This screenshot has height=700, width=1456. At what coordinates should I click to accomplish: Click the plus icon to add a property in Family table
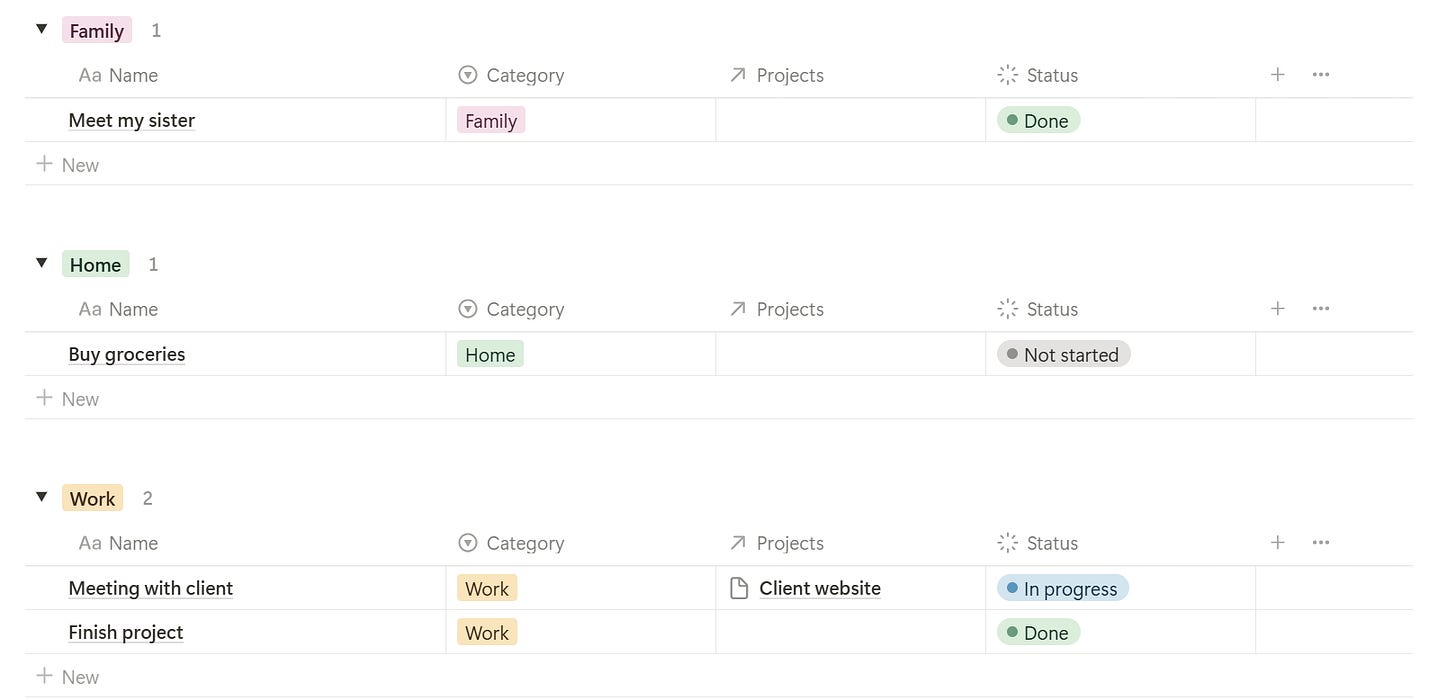[x=1277, y=74]
